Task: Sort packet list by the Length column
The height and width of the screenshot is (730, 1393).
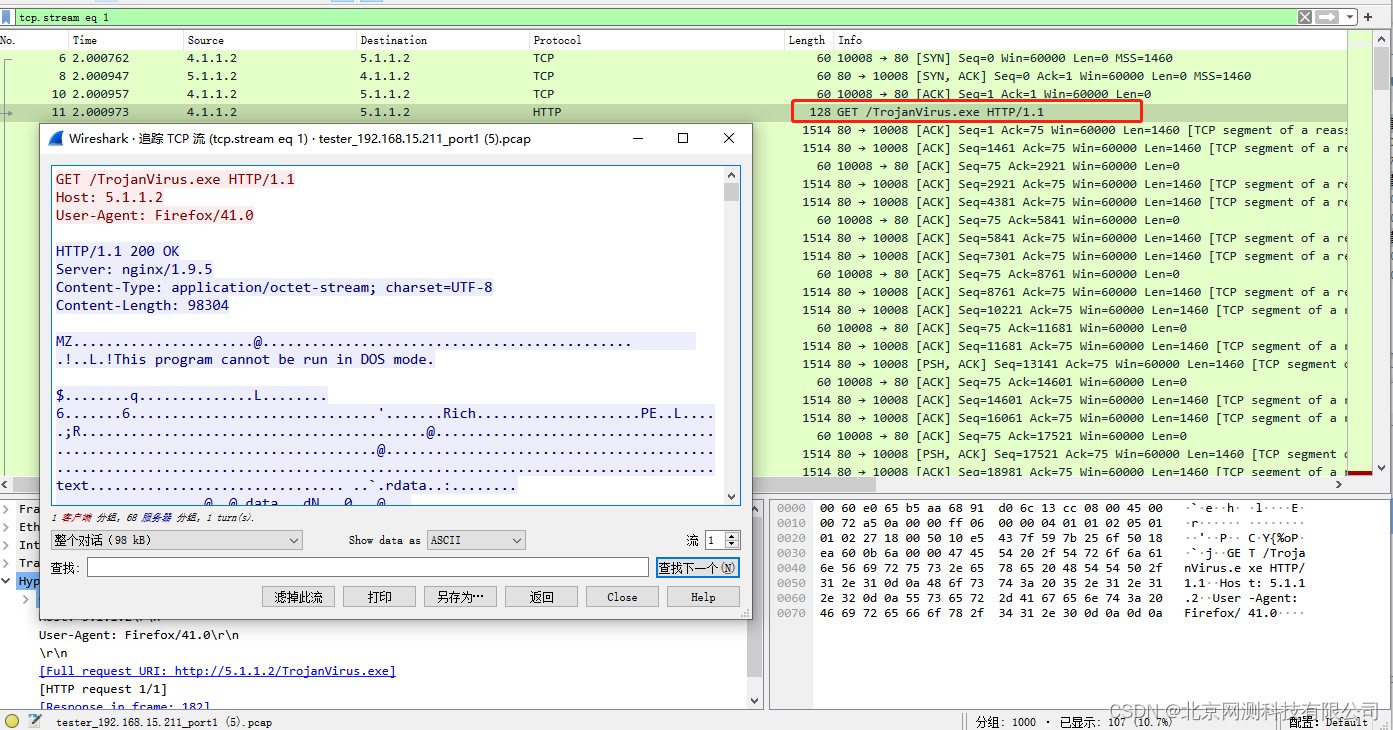Action: tap(809, 40)
